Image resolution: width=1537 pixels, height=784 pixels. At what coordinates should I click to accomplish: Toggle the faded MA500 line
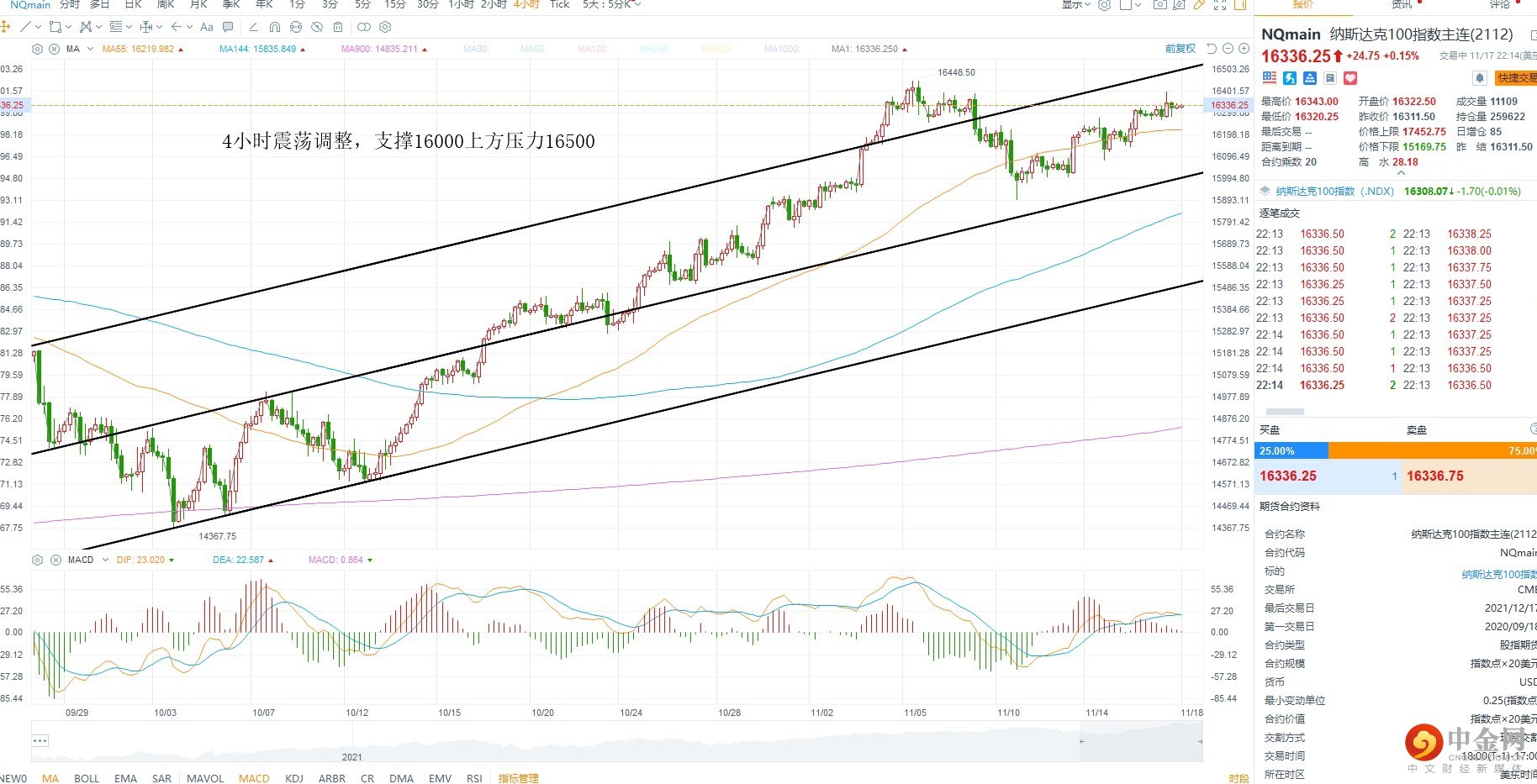(717, 49)
